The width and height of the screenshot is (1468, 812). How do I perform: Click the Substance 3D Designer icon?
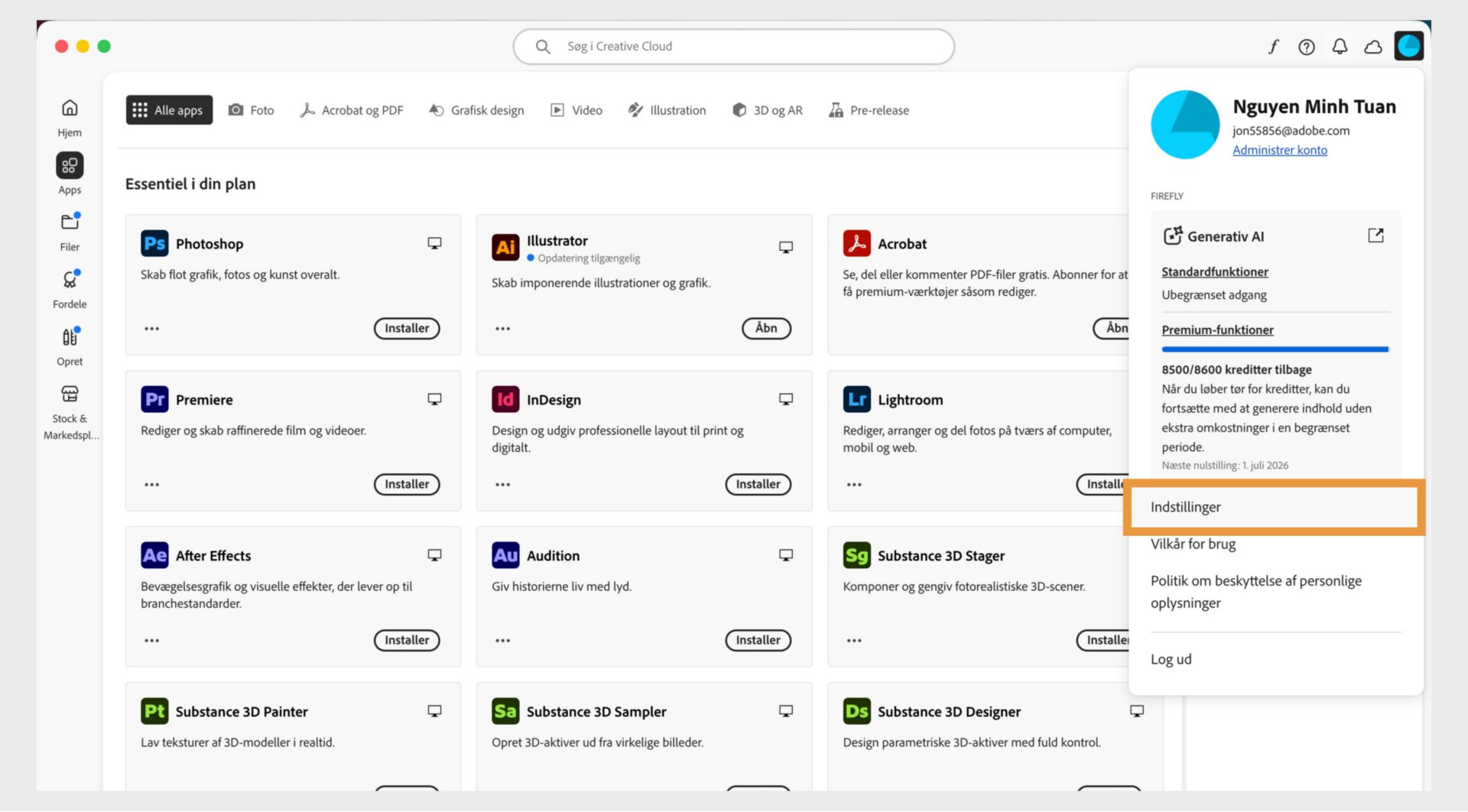[856, 711]
